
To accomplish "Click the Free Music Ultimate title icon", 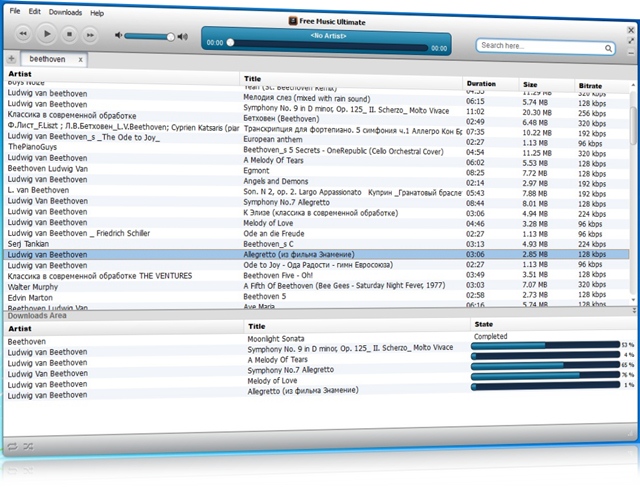I will click(293, 21).
